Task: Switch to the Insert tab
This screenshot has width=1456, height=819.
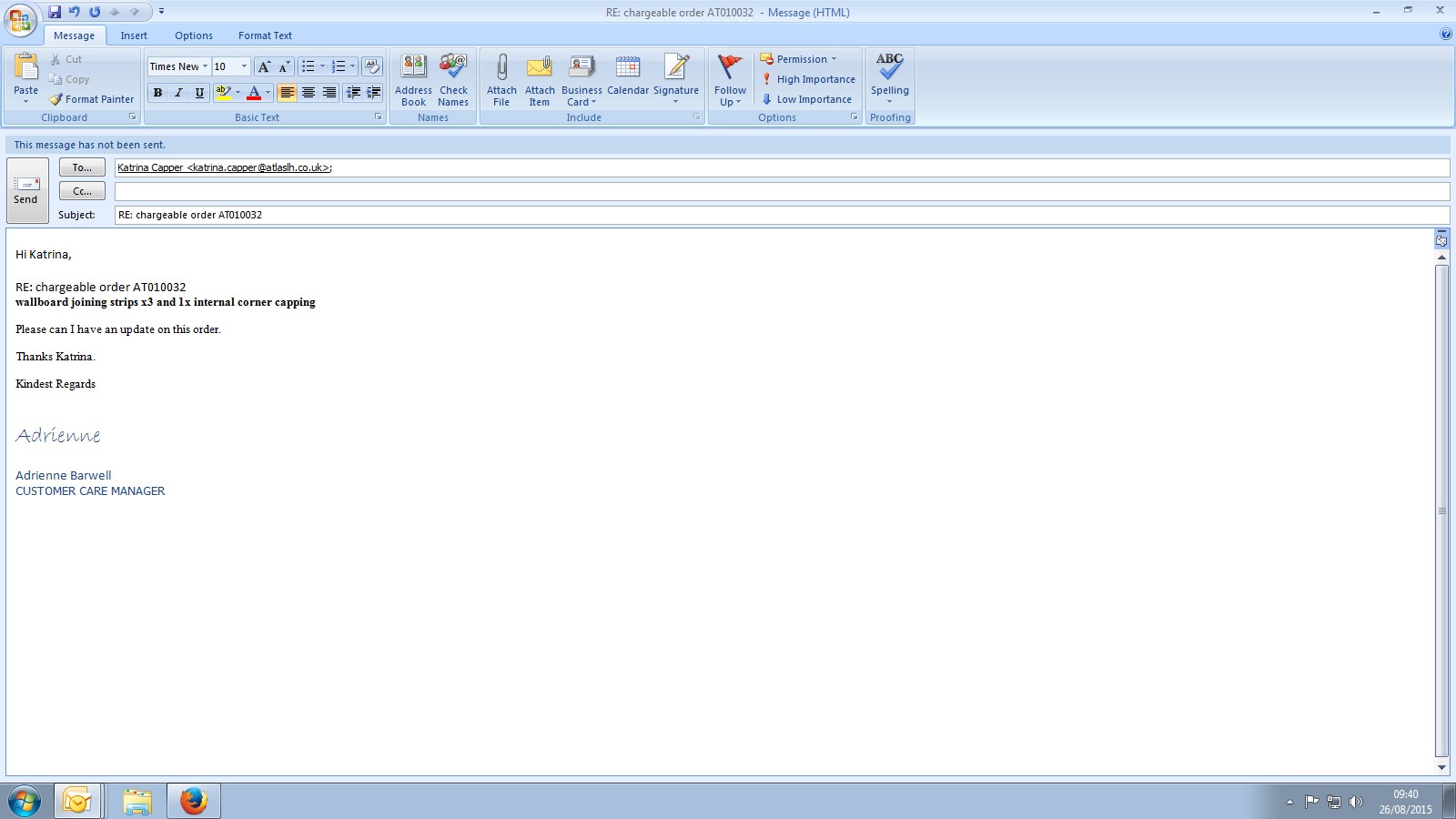Action: 134,35
